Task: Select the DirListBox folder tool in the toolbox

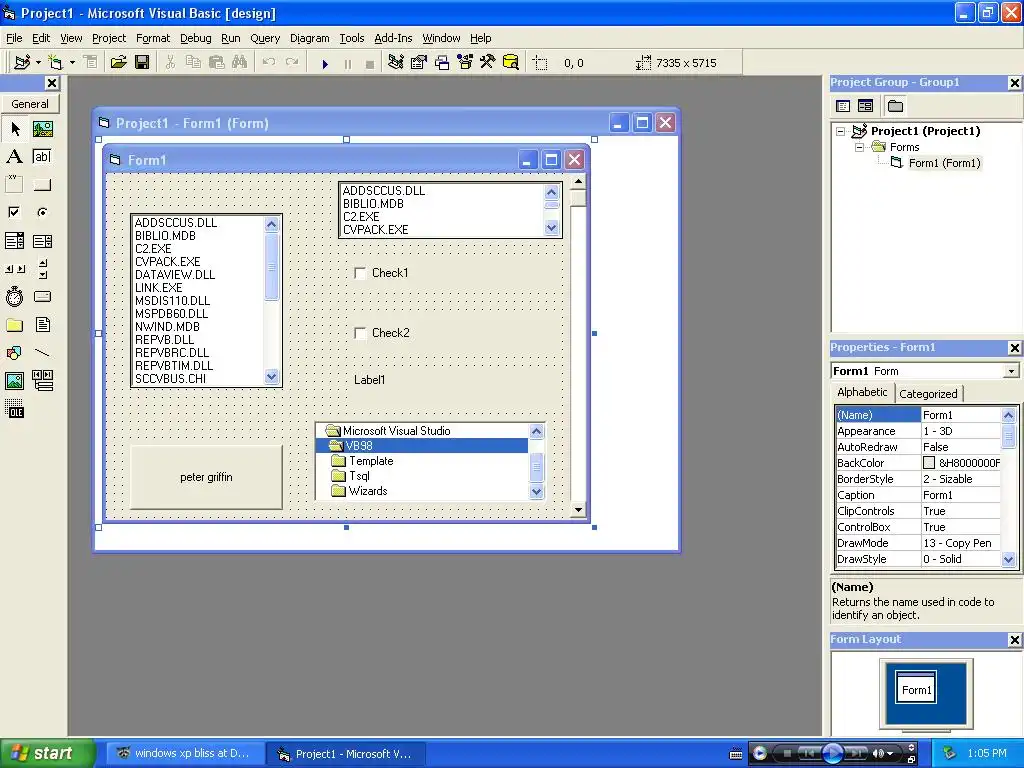Action: click(15, 325)
